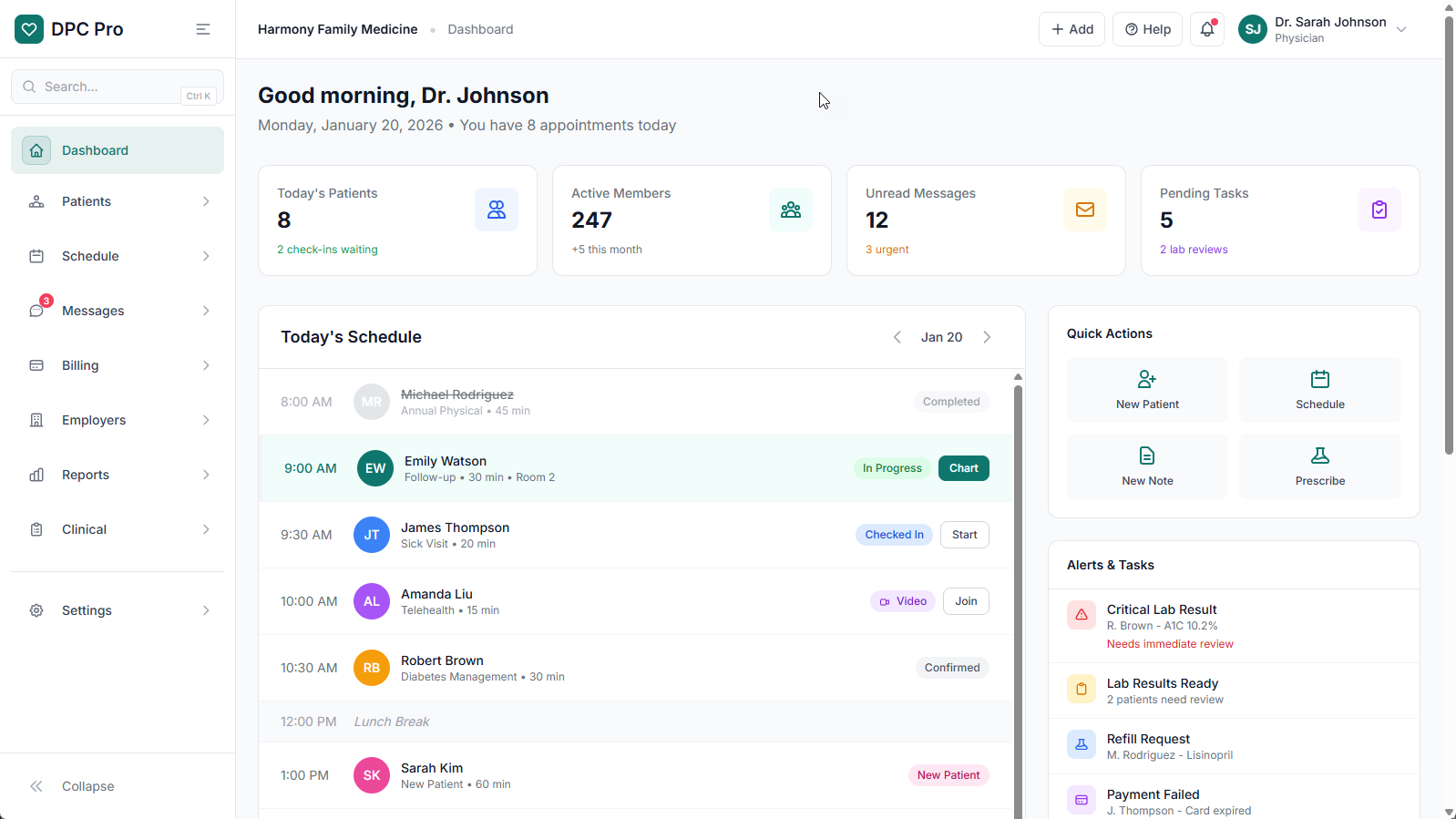Screen dimensions: 1456x819
Task: Click the Lab Results Ready clipboard icon
Action: 1082,689
